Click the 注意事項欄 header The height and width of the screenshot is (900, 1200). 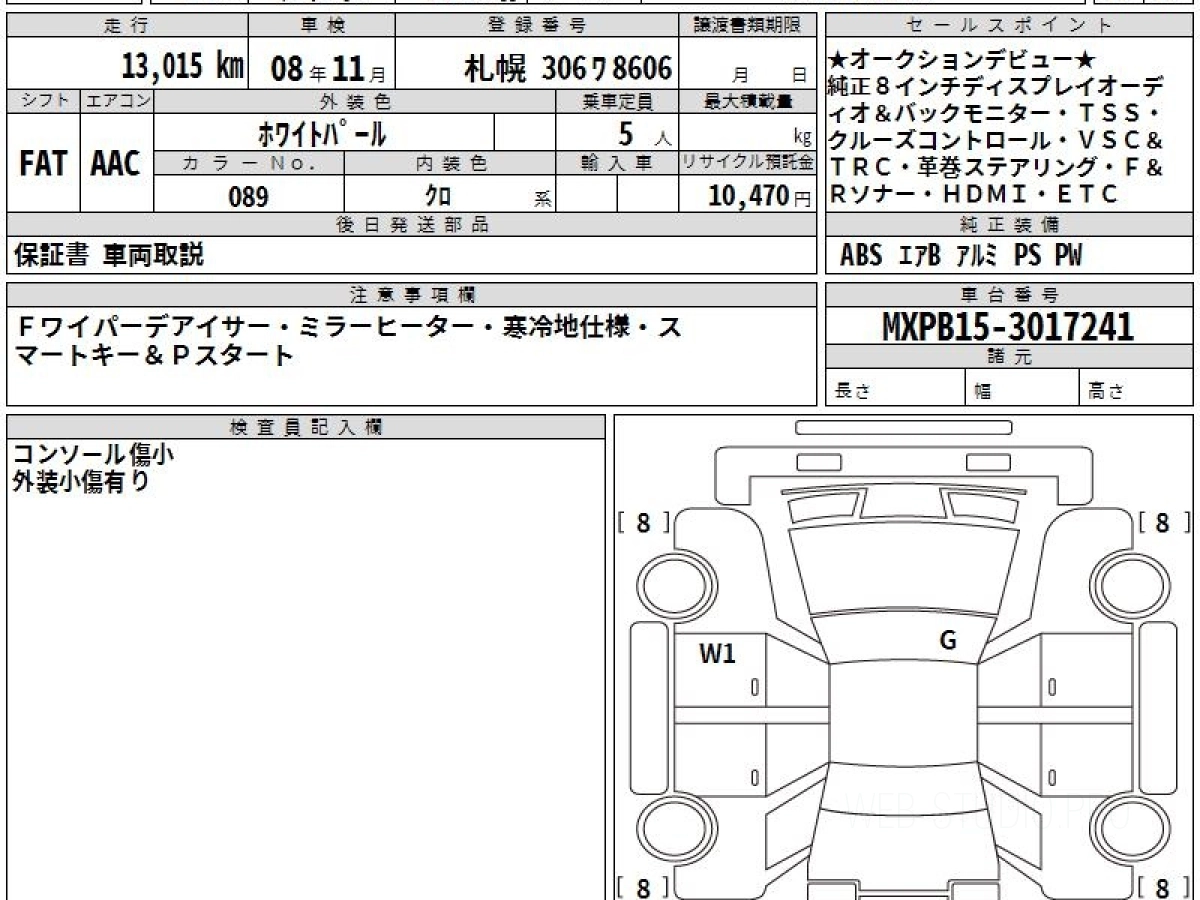tap(412, 295)
